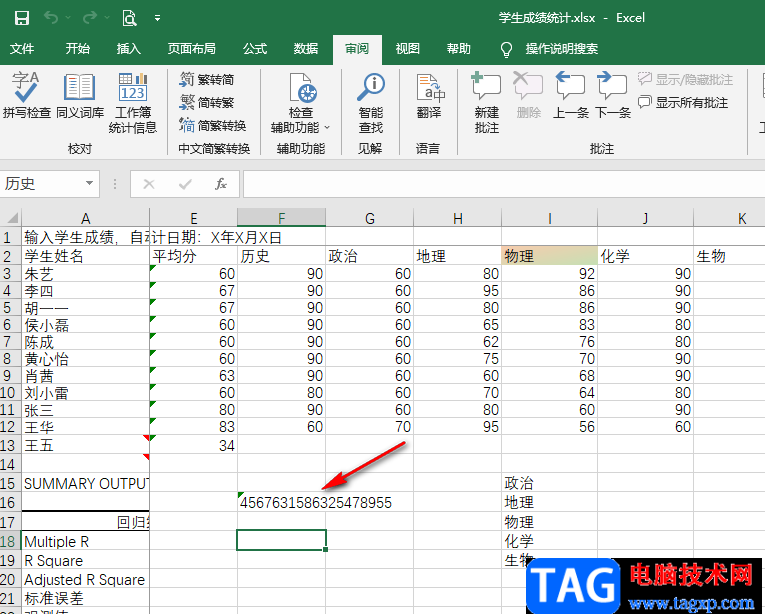Switch to the 数据 data tab
This screenshot has width=765, height=614.
pyautogui.click(x=306, y=49)
